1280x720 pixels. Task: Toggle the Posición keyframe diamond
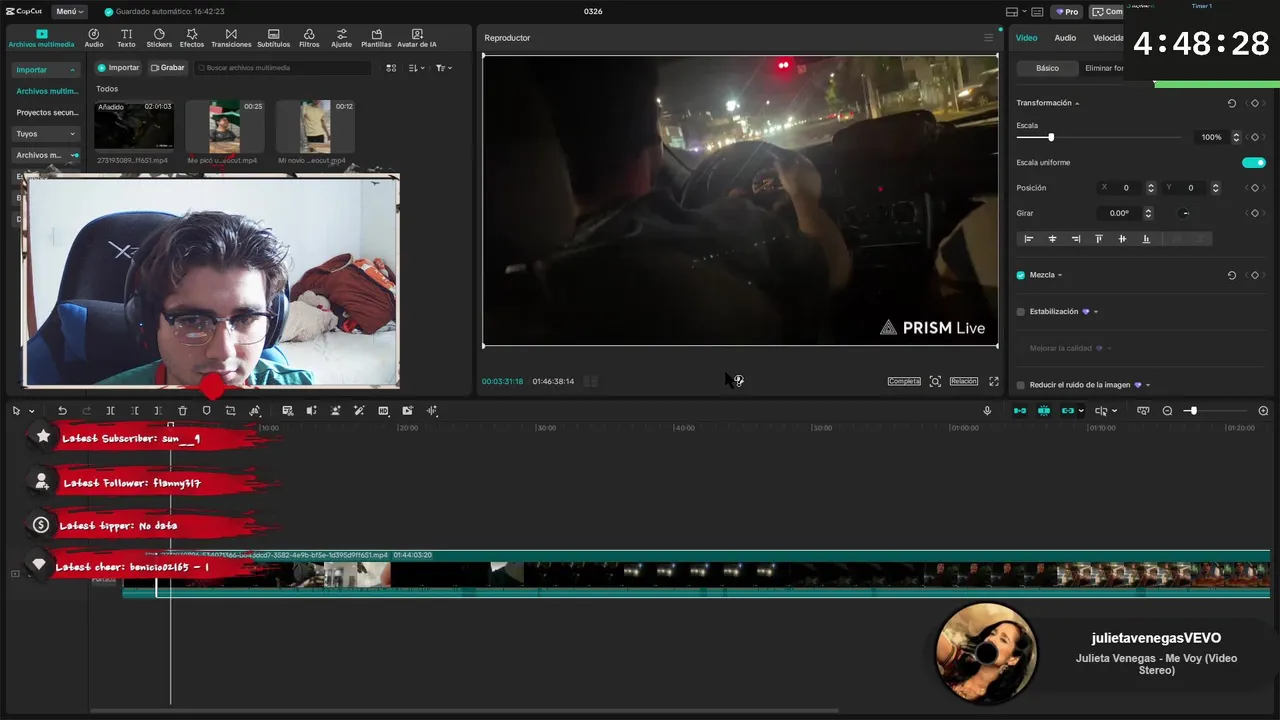coord(1255,188)
